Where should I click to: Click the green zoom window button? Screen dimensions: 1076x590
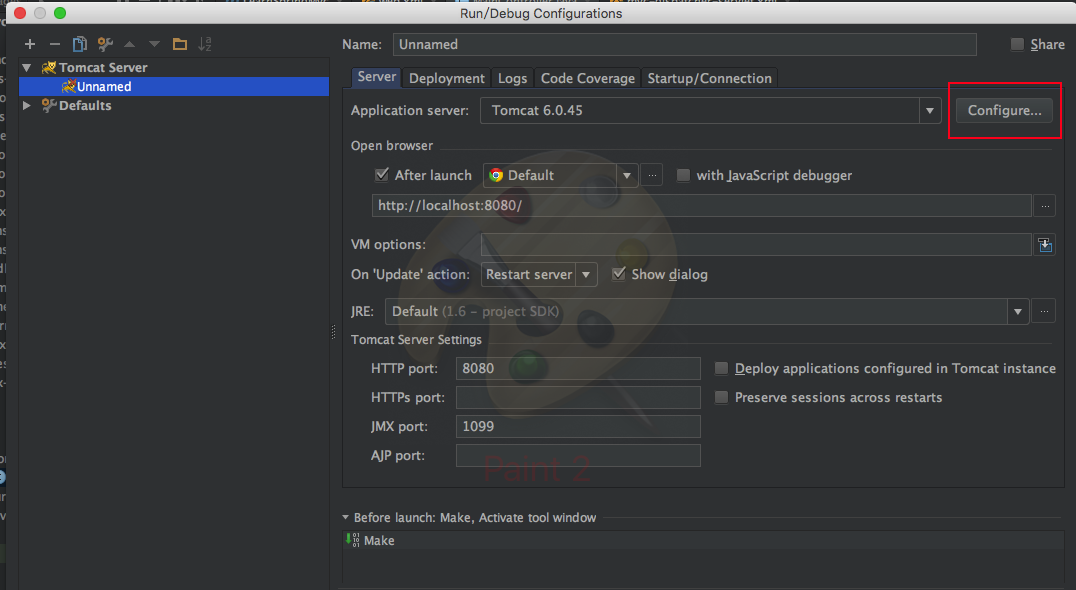click(60, 13)
